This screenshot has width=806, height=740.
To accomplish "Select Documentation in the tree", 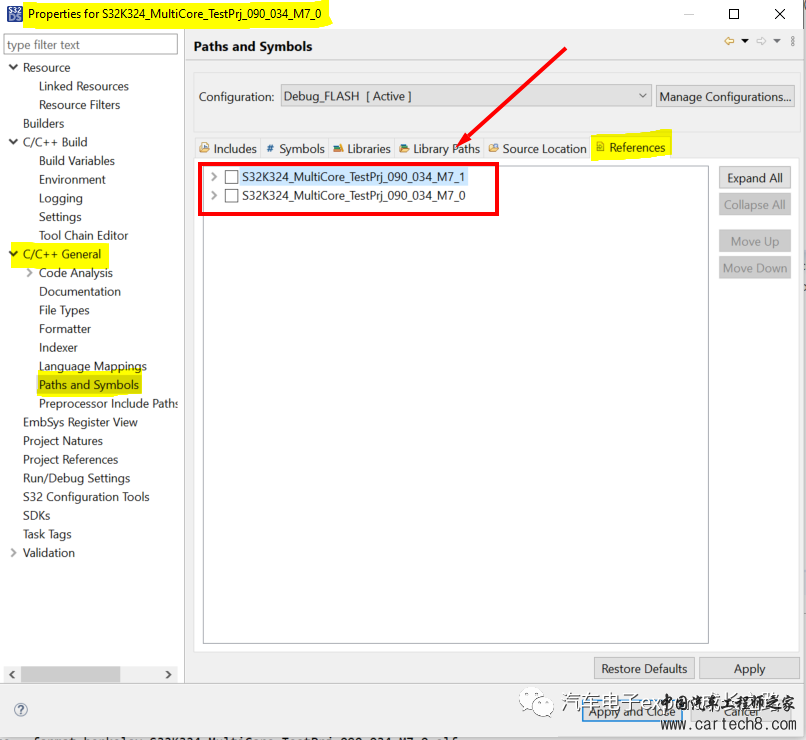I will pos(80,291).
